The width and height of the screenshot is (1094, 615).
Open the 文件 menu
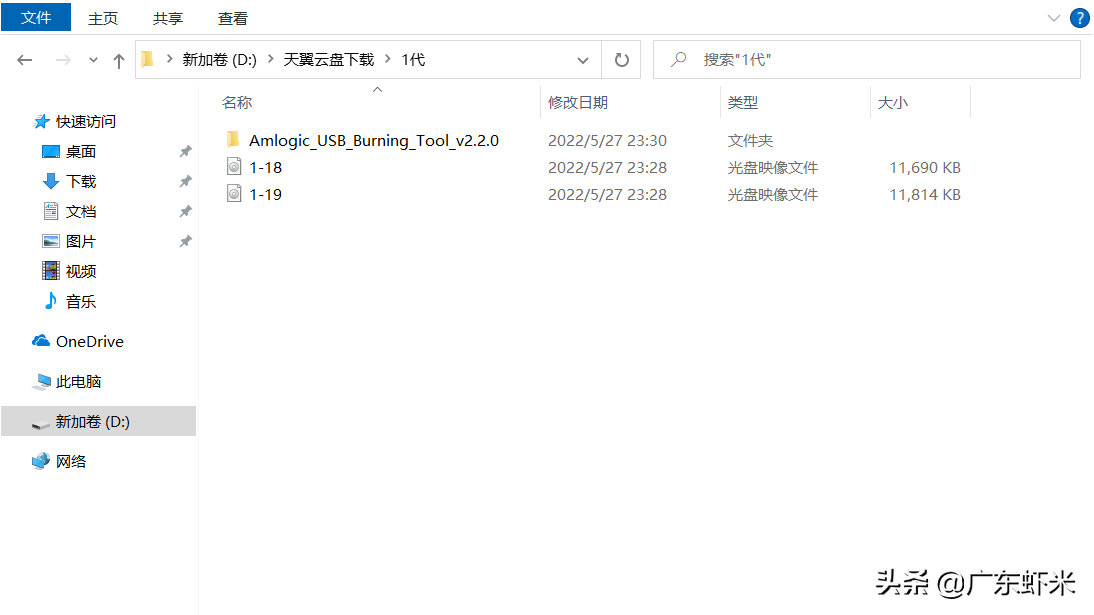pos(36,18)
